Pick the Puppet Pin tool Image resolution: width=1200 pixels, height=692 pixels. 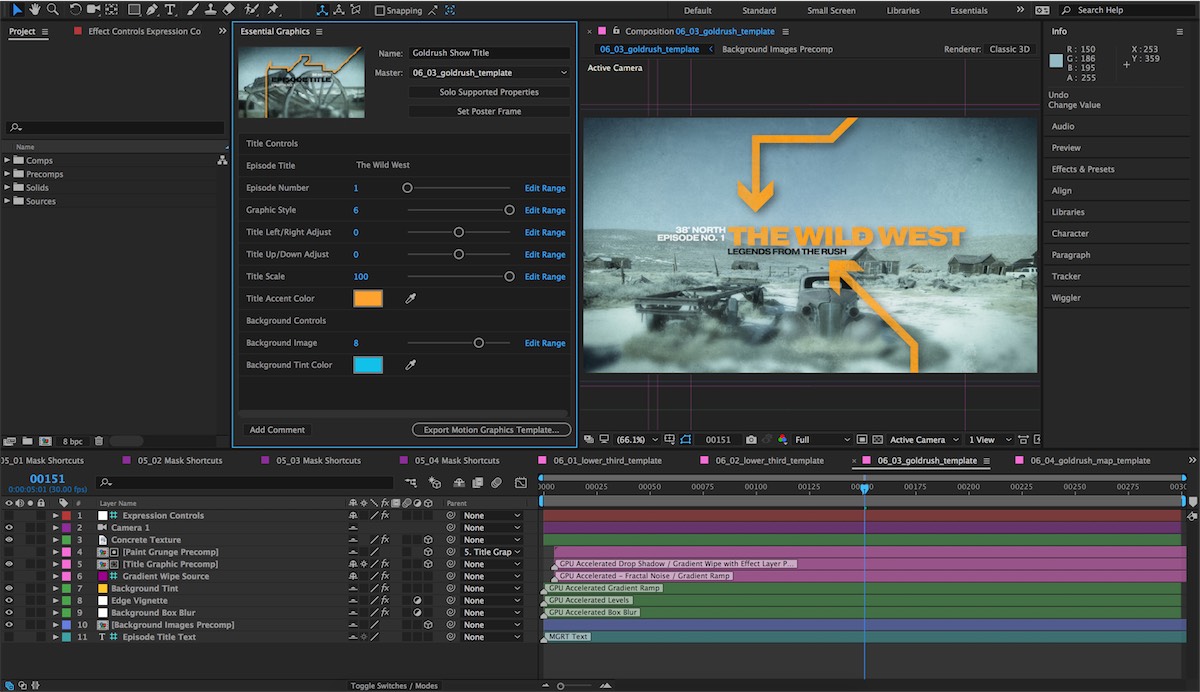click(x=274, y=10)
